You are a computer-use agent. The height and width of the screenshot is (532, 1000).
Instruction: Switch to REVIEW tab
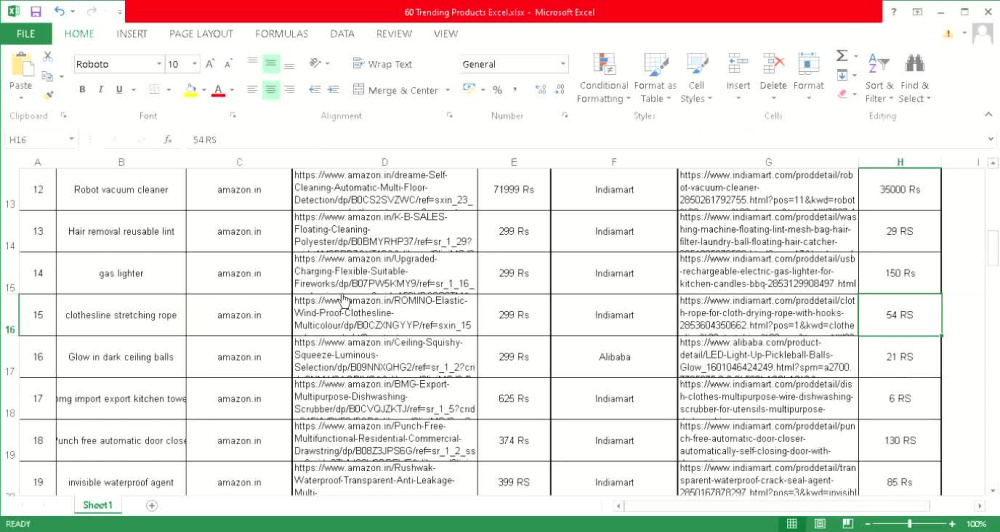pyautogui.click(x=393, y=34)
